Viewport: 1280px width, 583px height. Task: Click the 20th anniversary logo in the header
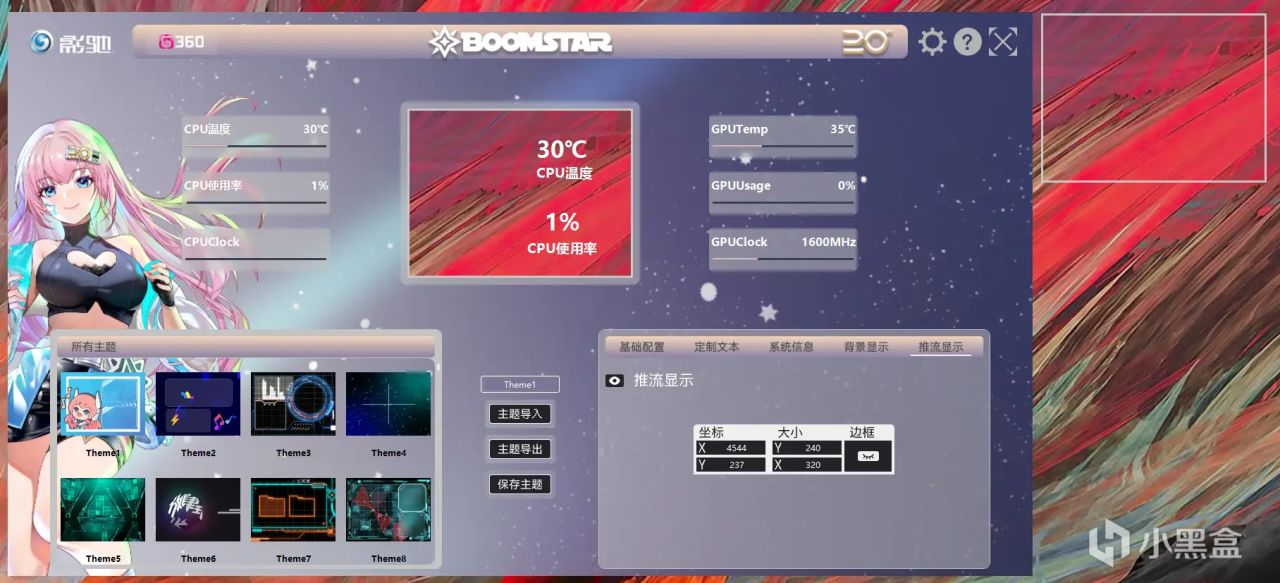[865, 41]
